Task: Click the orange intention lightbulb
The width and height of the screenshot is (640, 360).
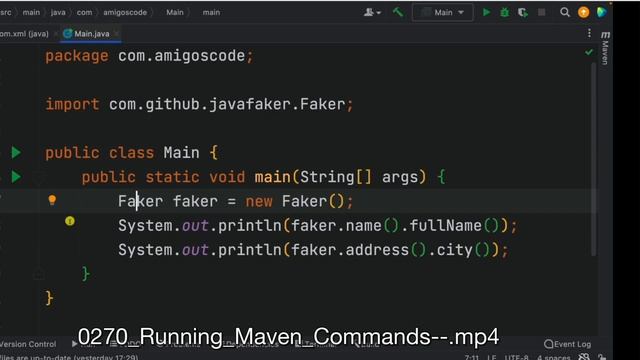Action: click(52, 200)
